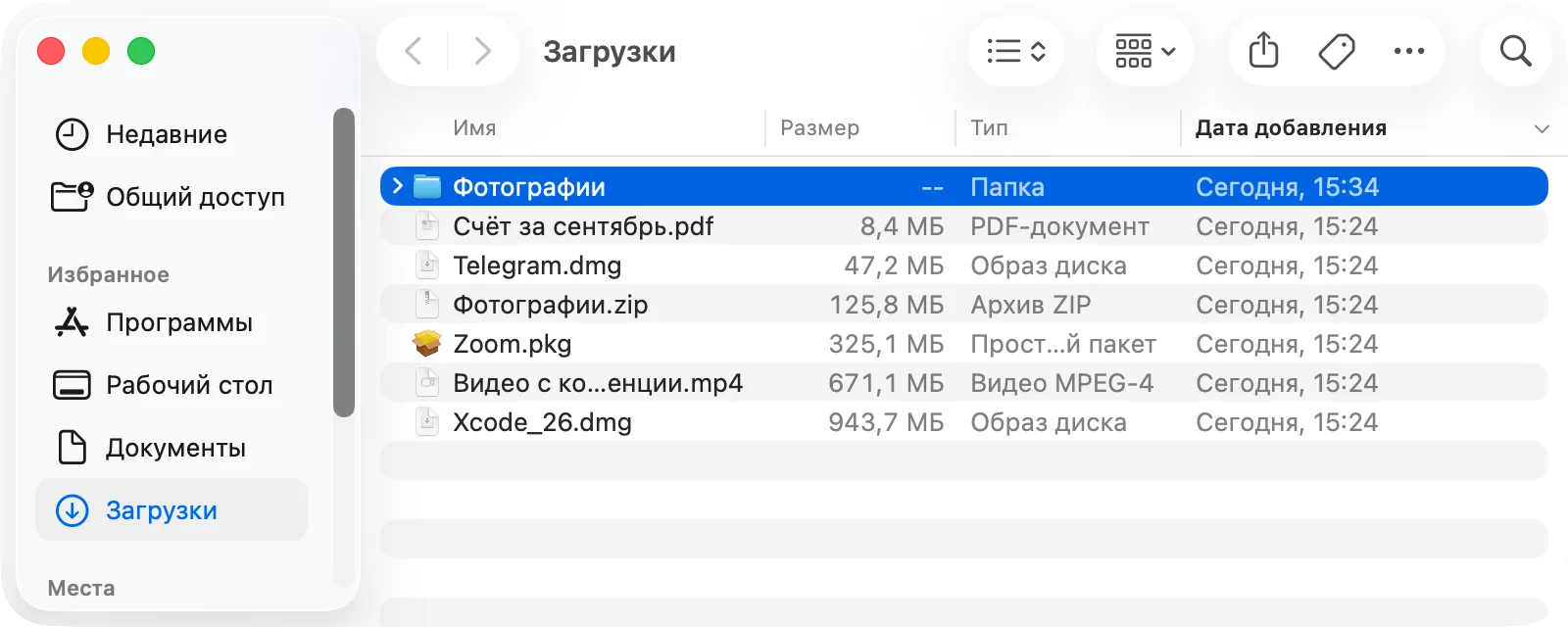The height and width of the screenshot is (627, 1568).
Task: Open Документы in the sidebar
Action: [x=176, y=448]
